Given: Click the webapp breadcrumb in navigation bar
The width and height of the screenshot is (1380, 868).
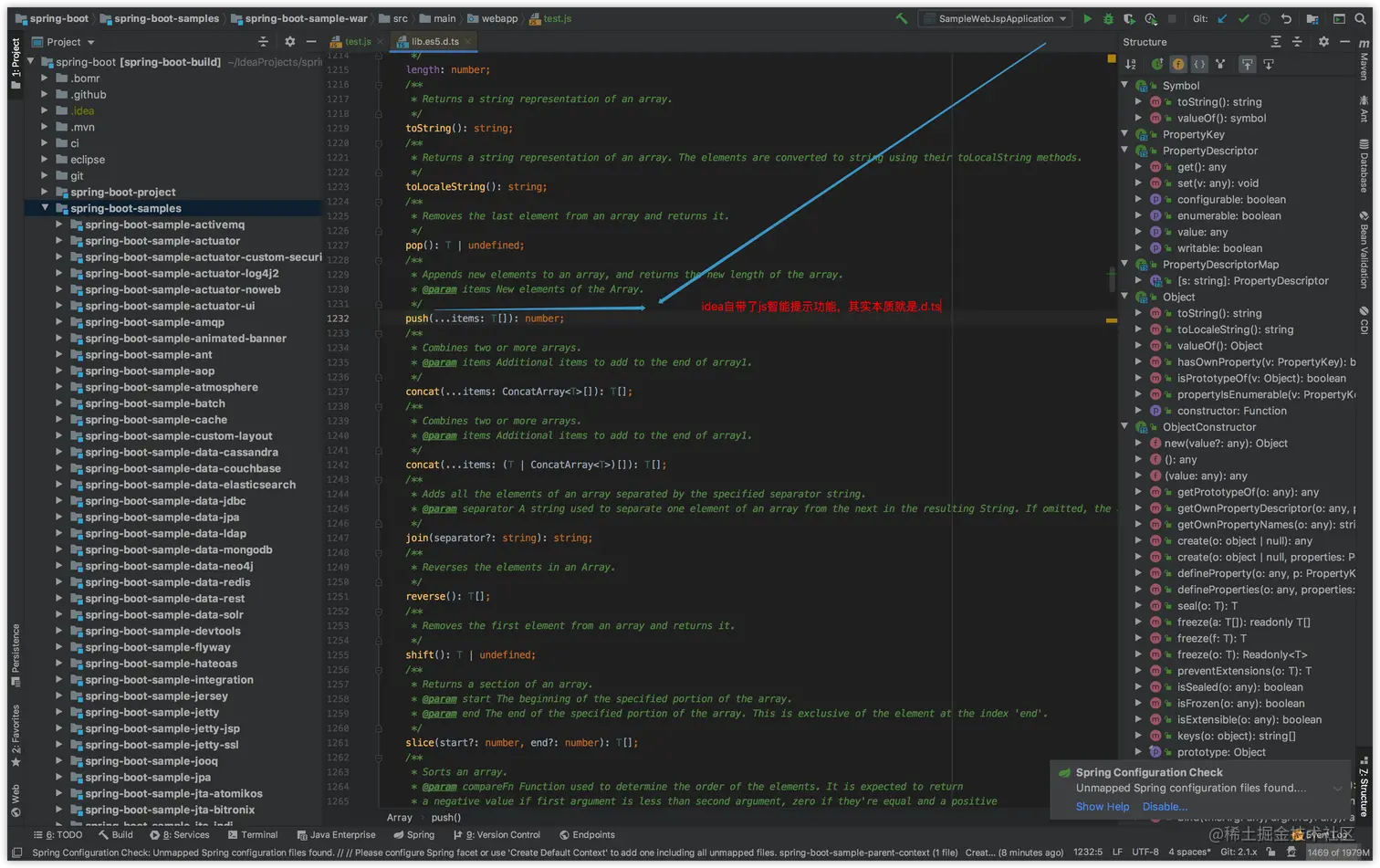Looking at the screenshot, I should click(493, 18).
